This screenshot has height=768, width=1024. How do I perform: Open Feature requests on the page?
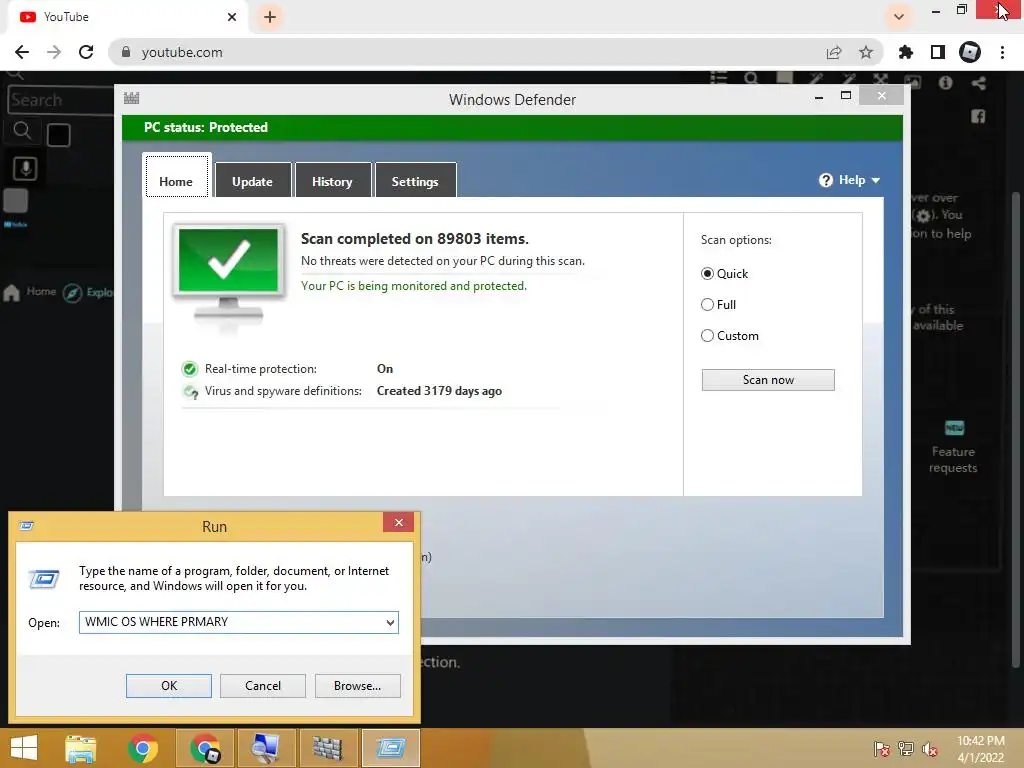point(953,447)
